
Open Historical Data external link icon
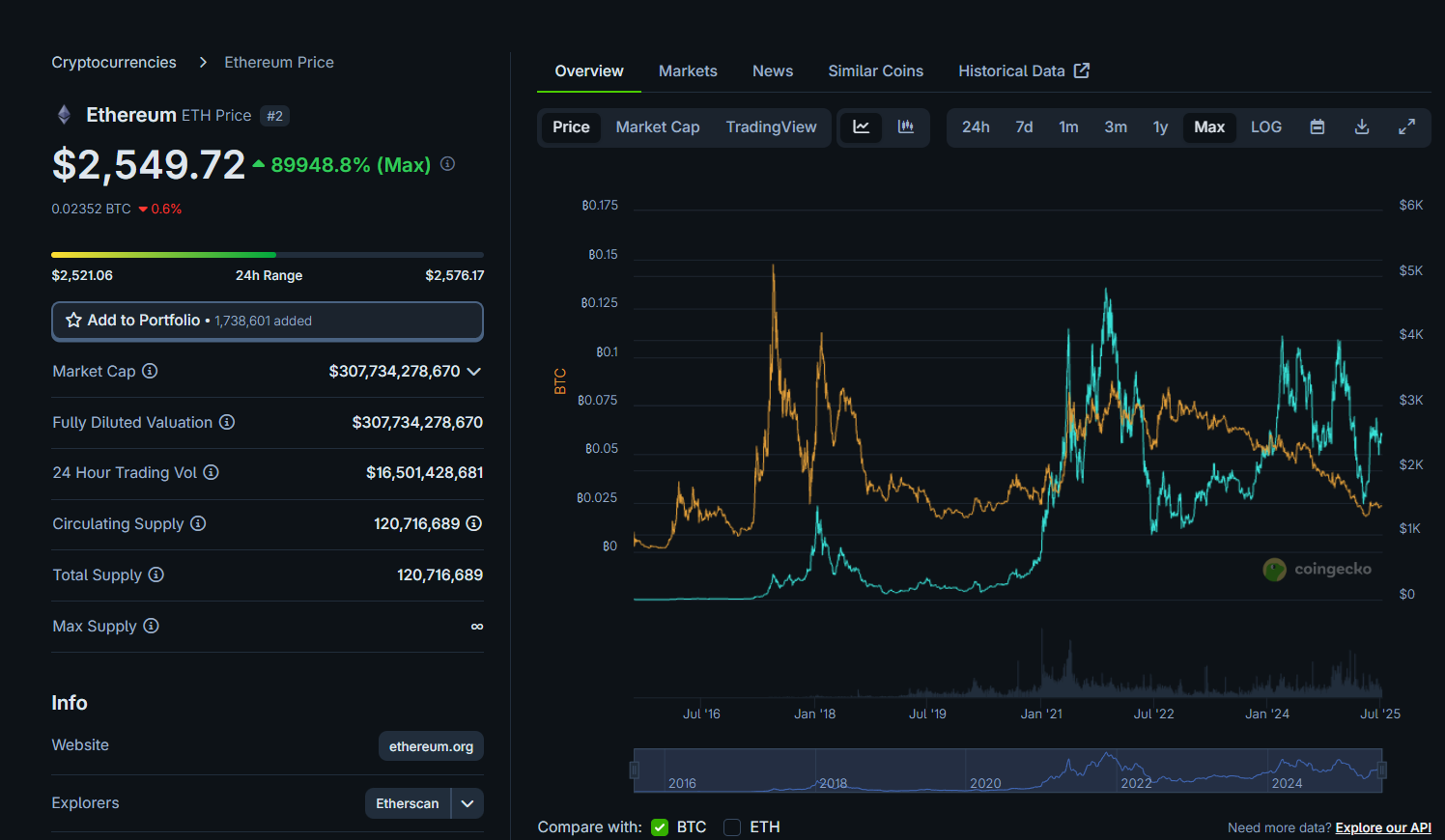(1082, 70)
